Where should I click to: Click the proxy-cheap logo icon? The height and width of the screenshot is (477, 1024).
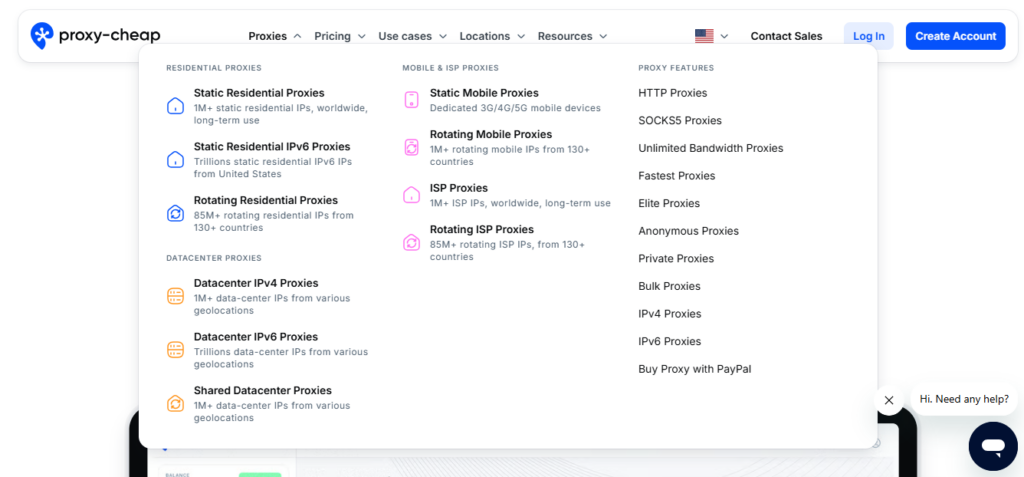coord(43,36)
